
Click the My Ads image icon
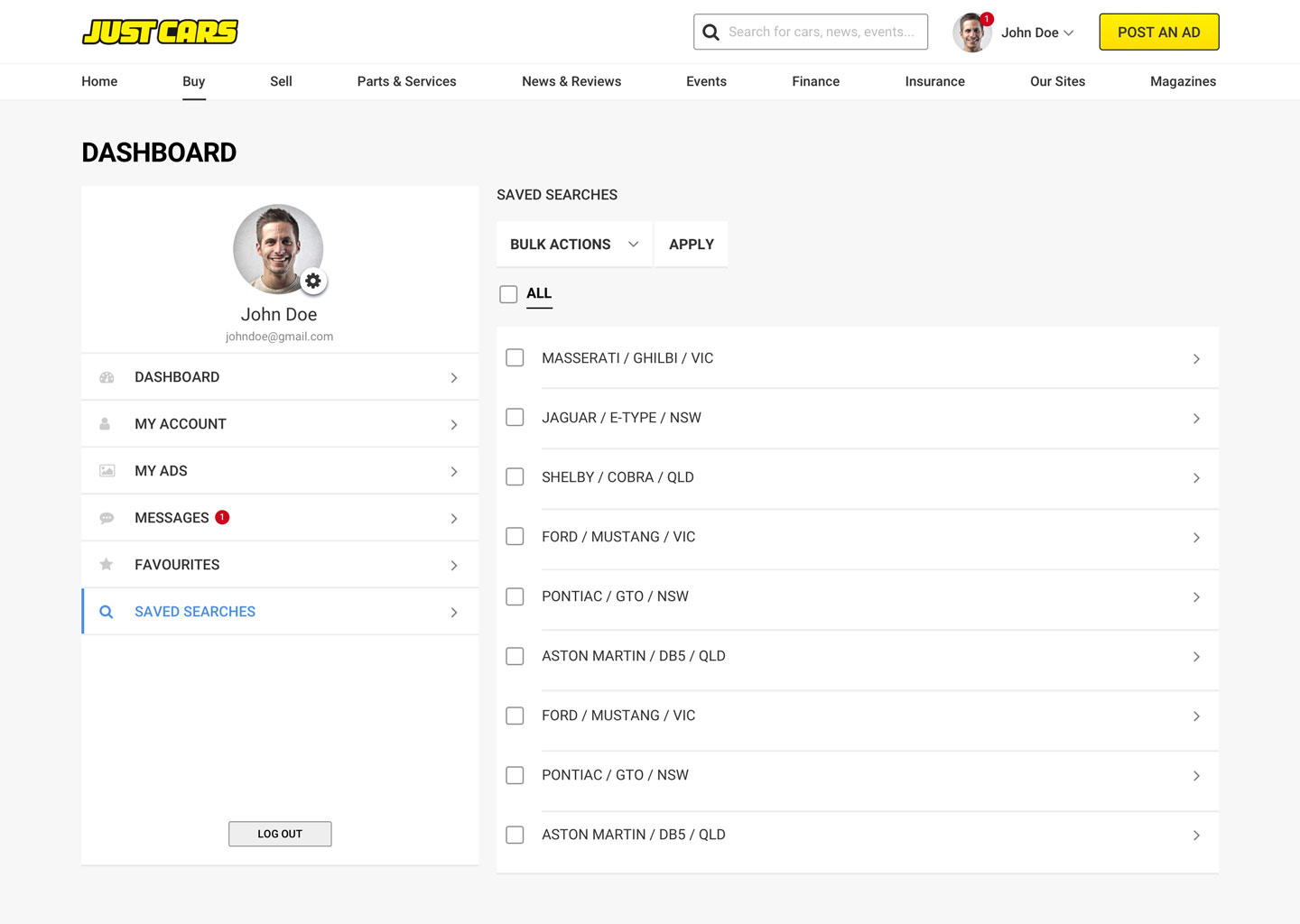[107, 471]
